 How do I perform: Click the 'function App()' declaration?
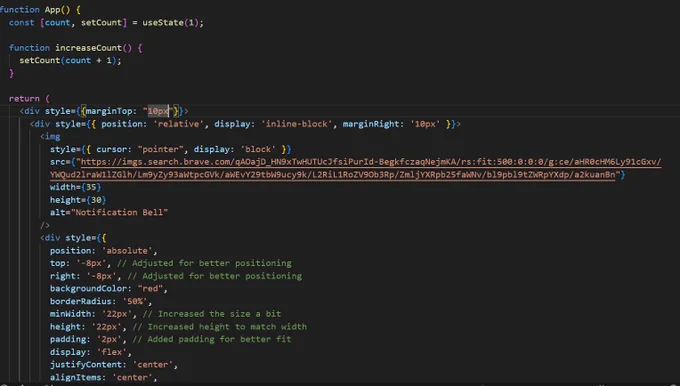(40, 10)
